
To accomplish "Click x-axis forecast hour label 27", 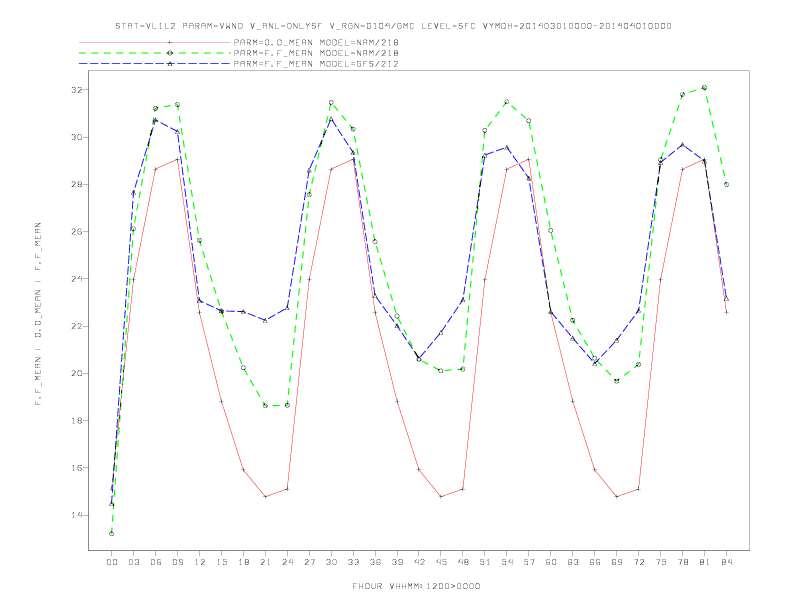I will 309,562.
